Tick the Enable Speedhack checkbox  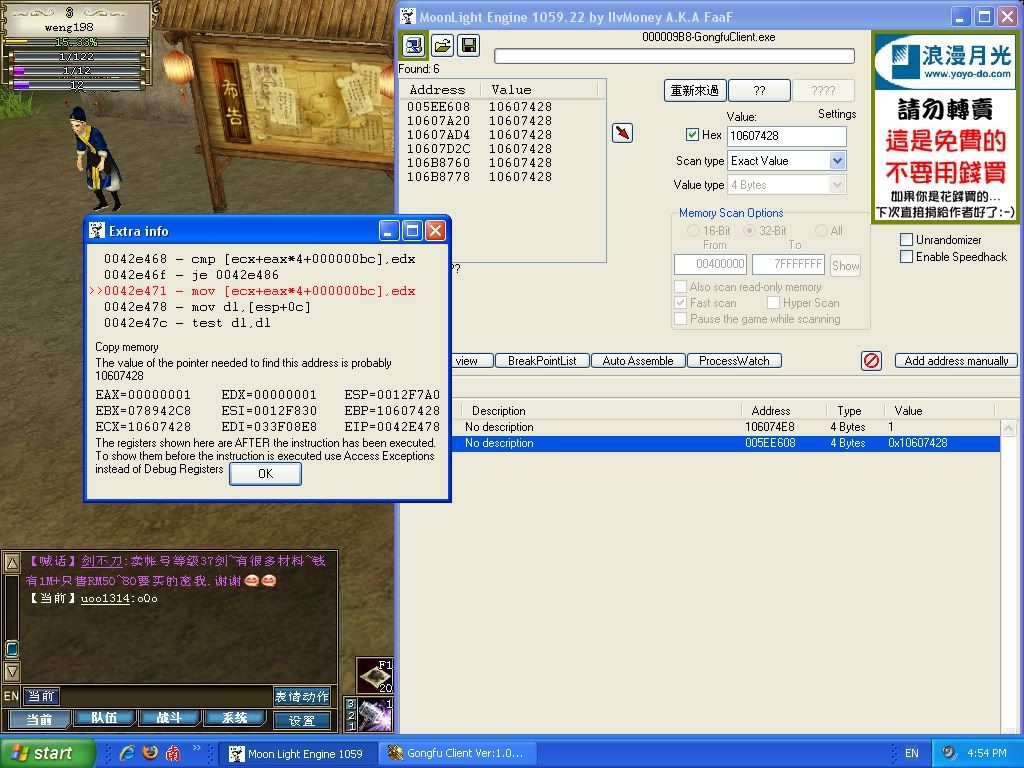[906, 257]
